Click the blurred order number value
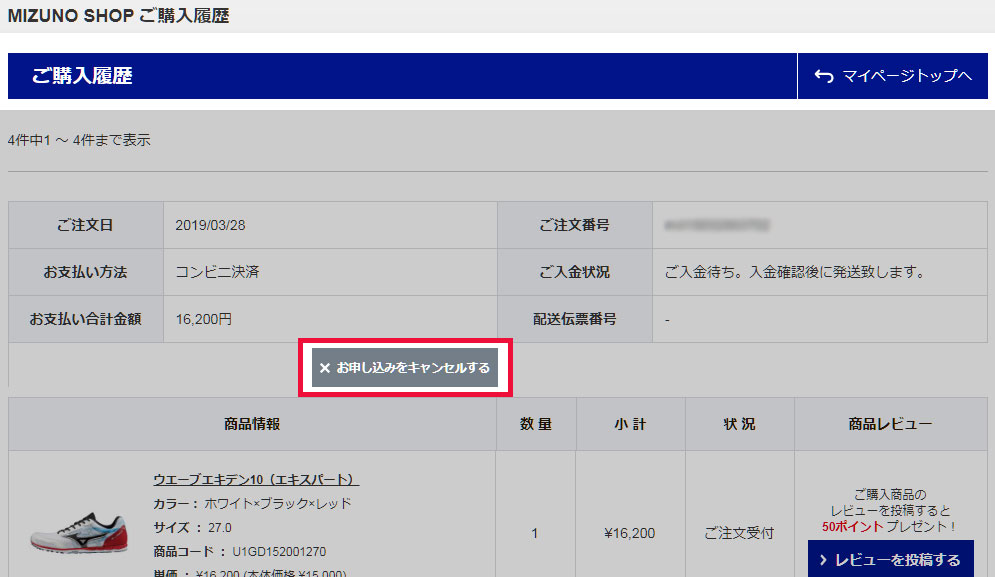The width and height of the screenshot is (995, 577). (x=720, y=225)
